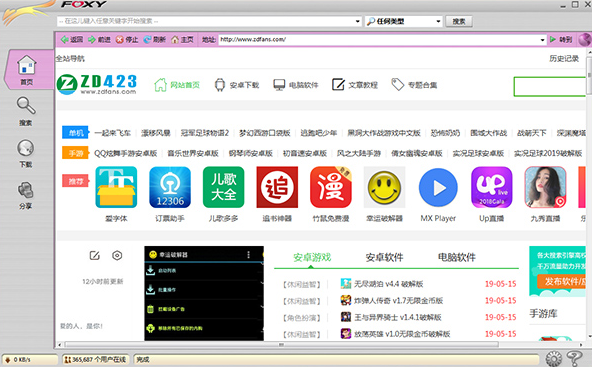Click the three-dot menu in 幸运破解器 screenshot
Viewport: 592px width, 367px height.
click(248, 254)
